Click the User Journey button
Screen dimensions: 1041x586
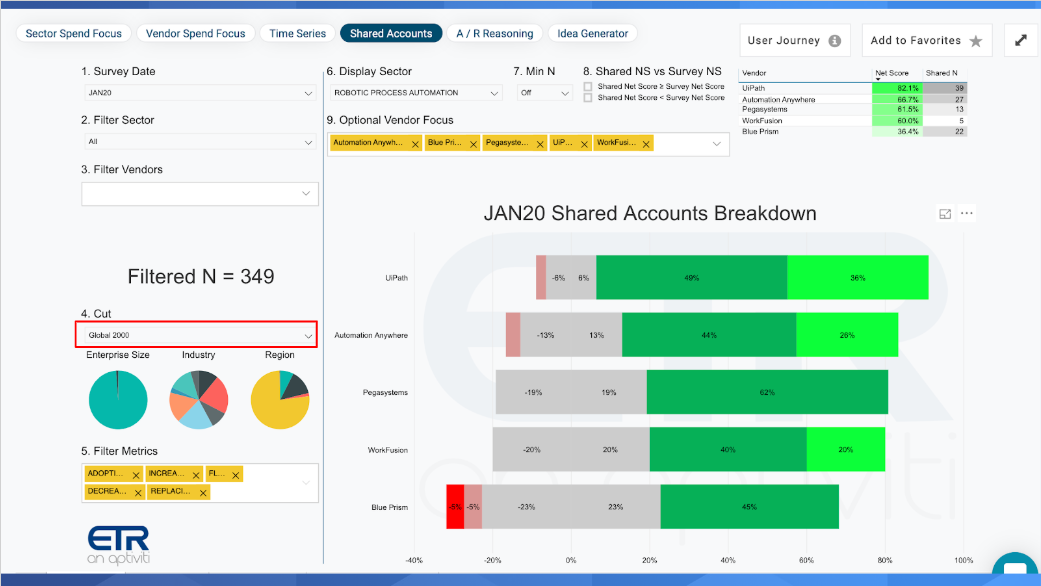795,40
